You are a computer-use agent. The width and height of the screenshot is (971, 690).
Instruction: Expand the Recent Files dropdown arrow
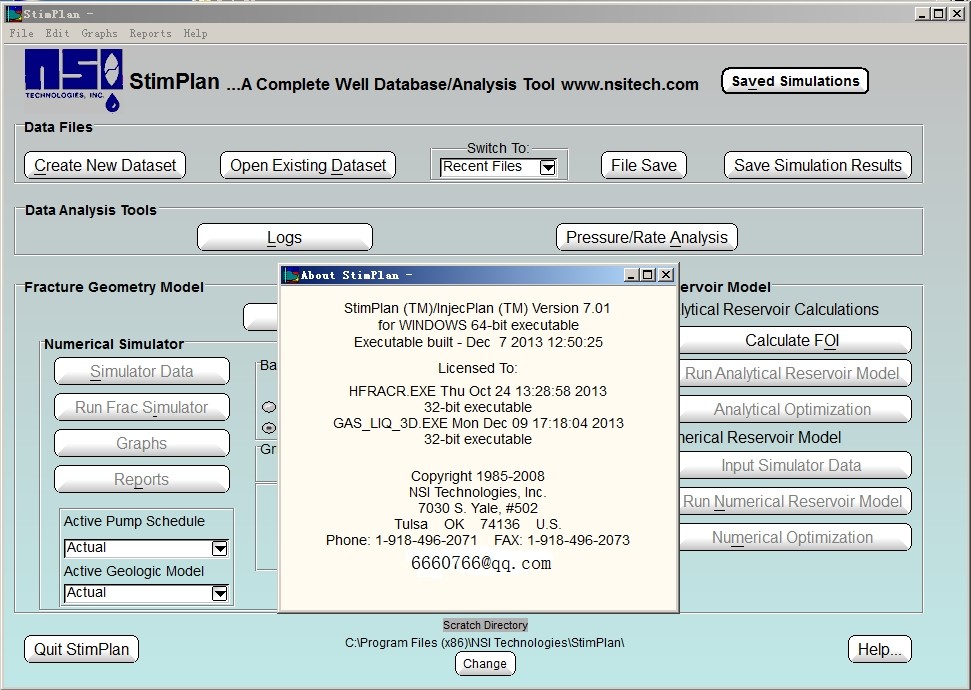547,167
